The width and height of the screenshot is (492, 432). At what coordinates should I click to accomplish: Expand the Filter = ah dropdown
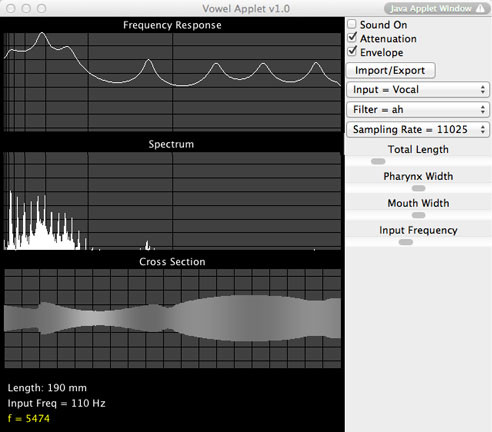click(x=418, y=110)
